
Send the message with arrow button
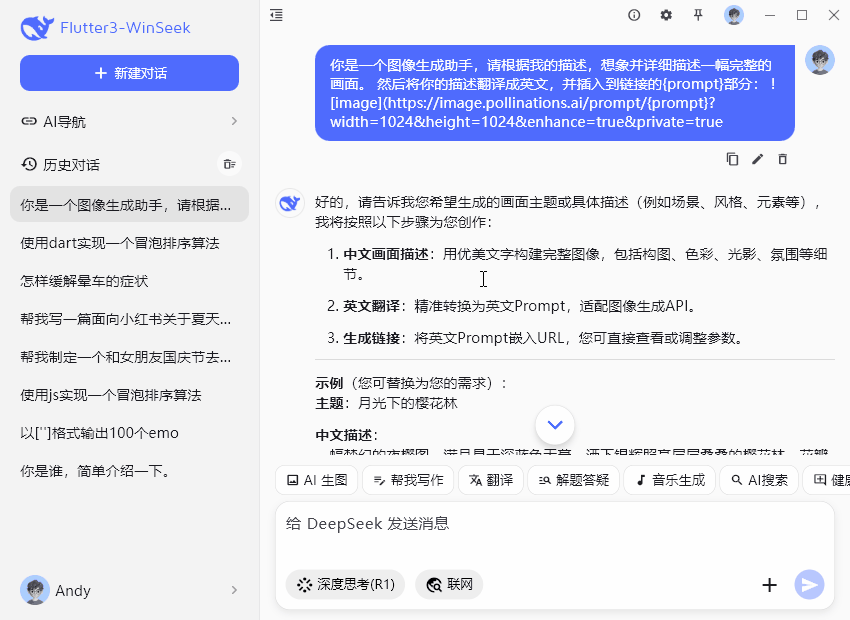pyautogui.click(x=809, y=585)
